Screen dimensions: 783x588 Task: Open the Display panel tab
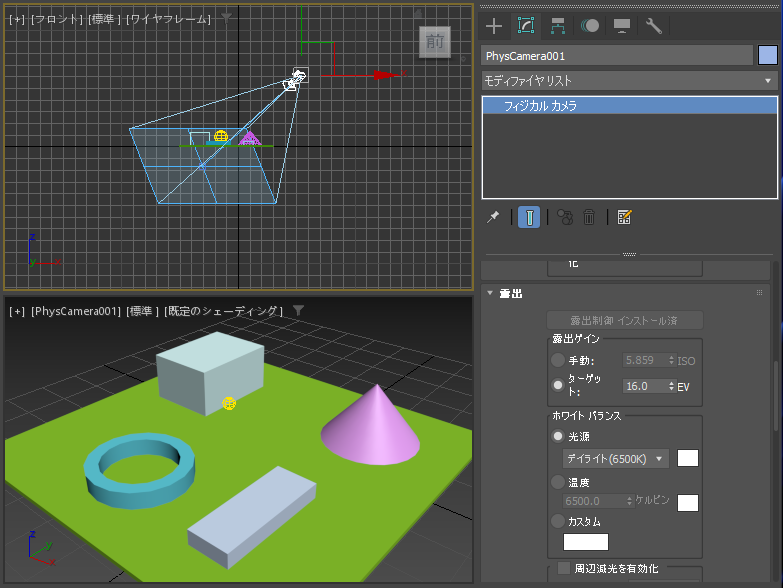coord(622,26)
